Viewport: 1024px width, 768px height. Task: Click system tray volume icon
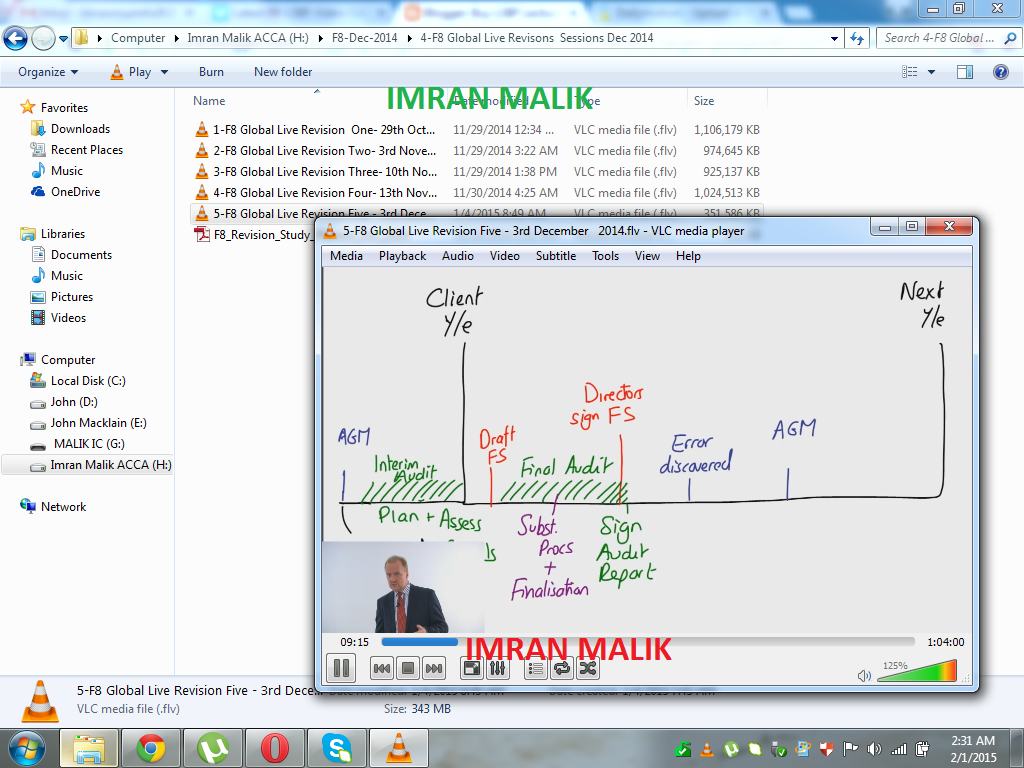[x=874, y=749]
